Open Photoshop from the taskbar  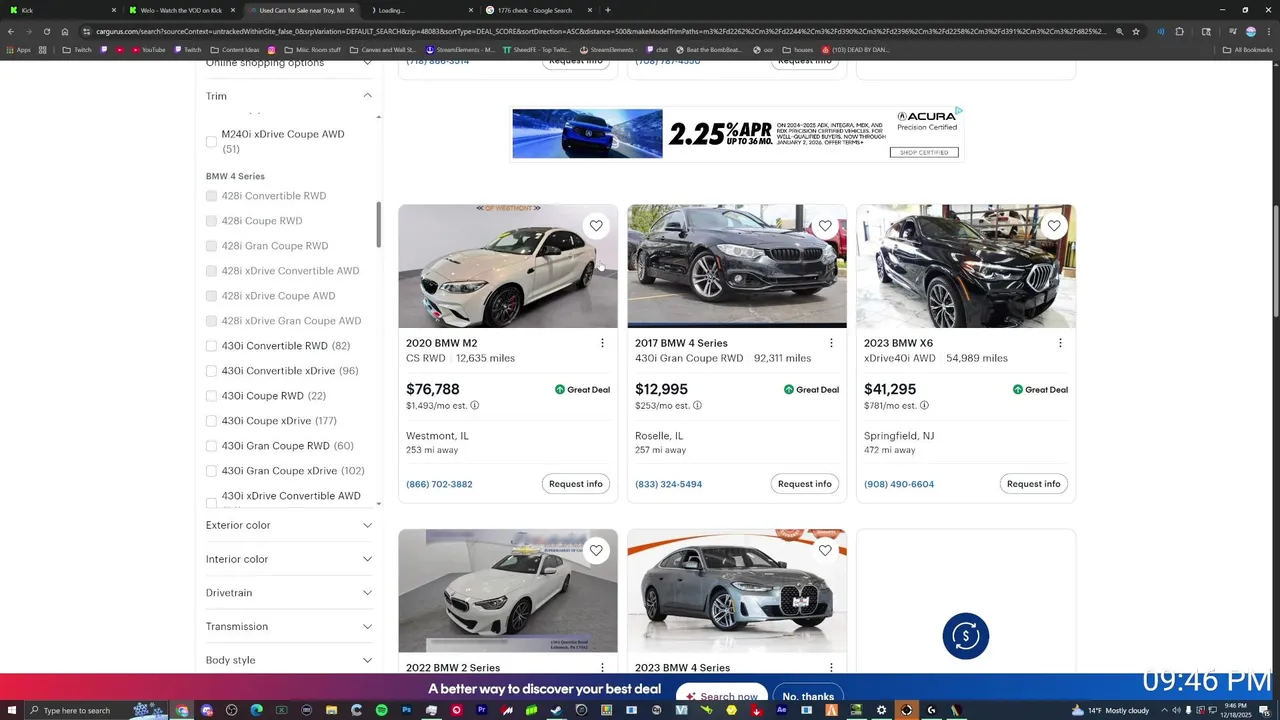pos(407,710)
